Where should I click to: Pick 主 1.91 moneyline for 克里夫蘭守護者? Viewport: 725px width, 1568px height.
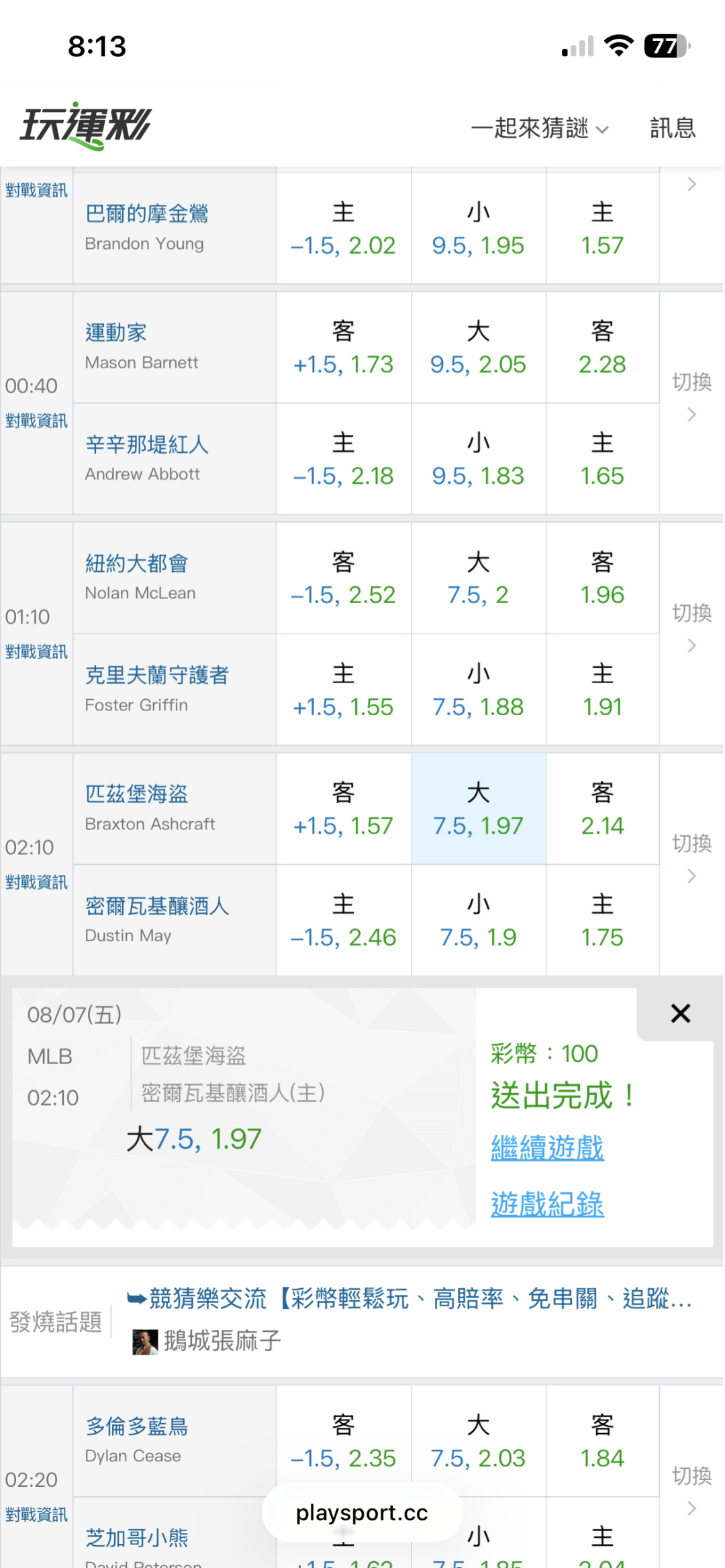pyautogui.click(x=602, y=689)
